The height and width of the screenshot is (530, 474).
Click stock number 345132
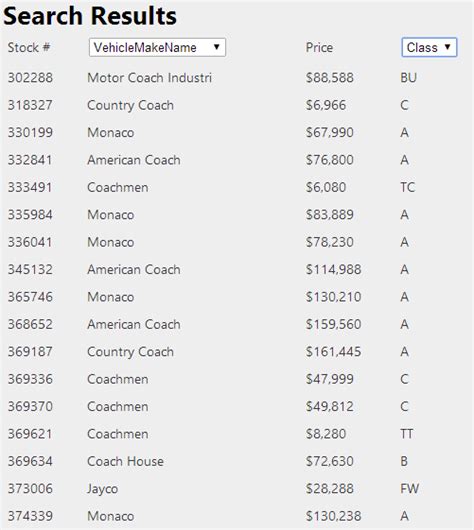(x=30, y=269)
